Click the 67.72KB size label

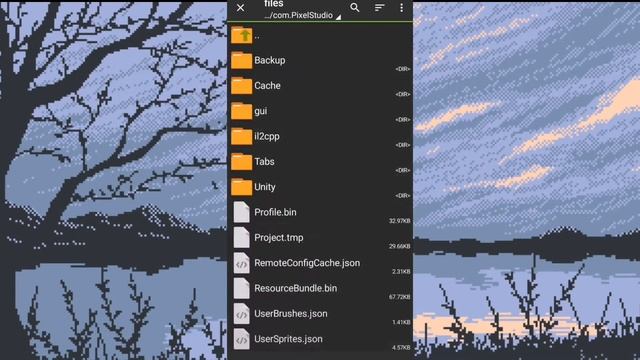400,297
